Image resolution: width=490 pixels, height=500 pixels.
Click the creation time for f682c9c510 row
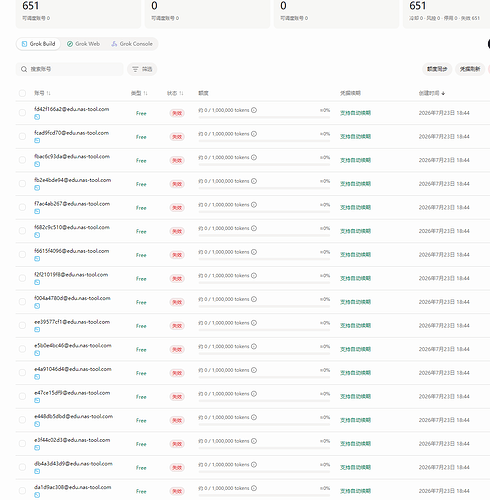coord(444,231)
